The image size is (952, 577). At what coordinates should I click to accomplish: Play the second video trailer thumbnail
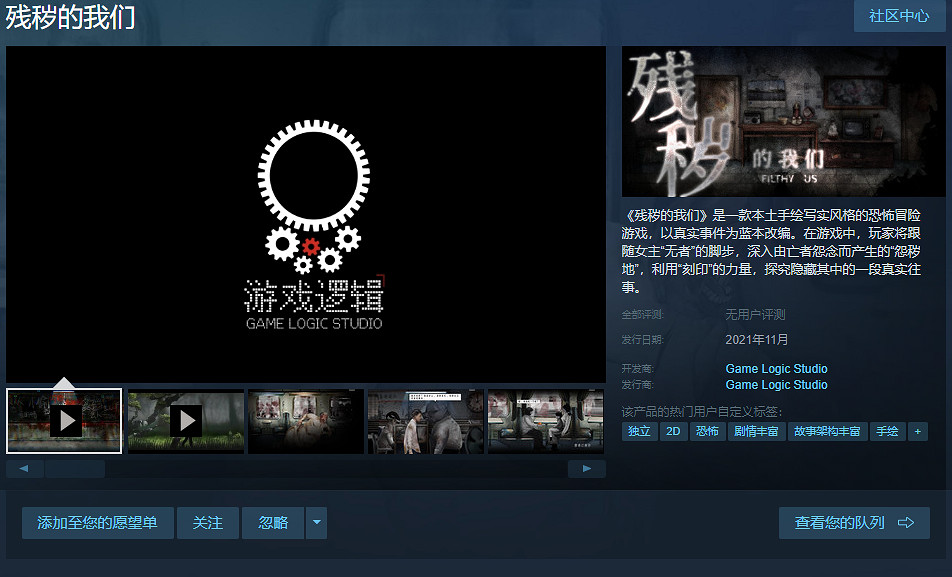click(185, 420)
